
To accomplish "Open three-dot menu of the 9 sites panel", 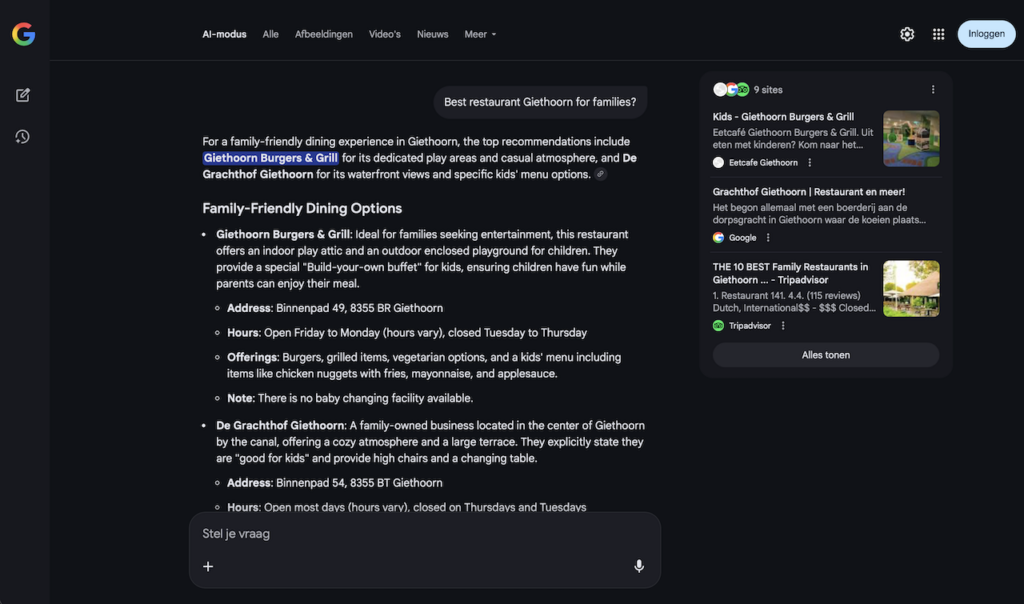I will [x=933, y=89].
